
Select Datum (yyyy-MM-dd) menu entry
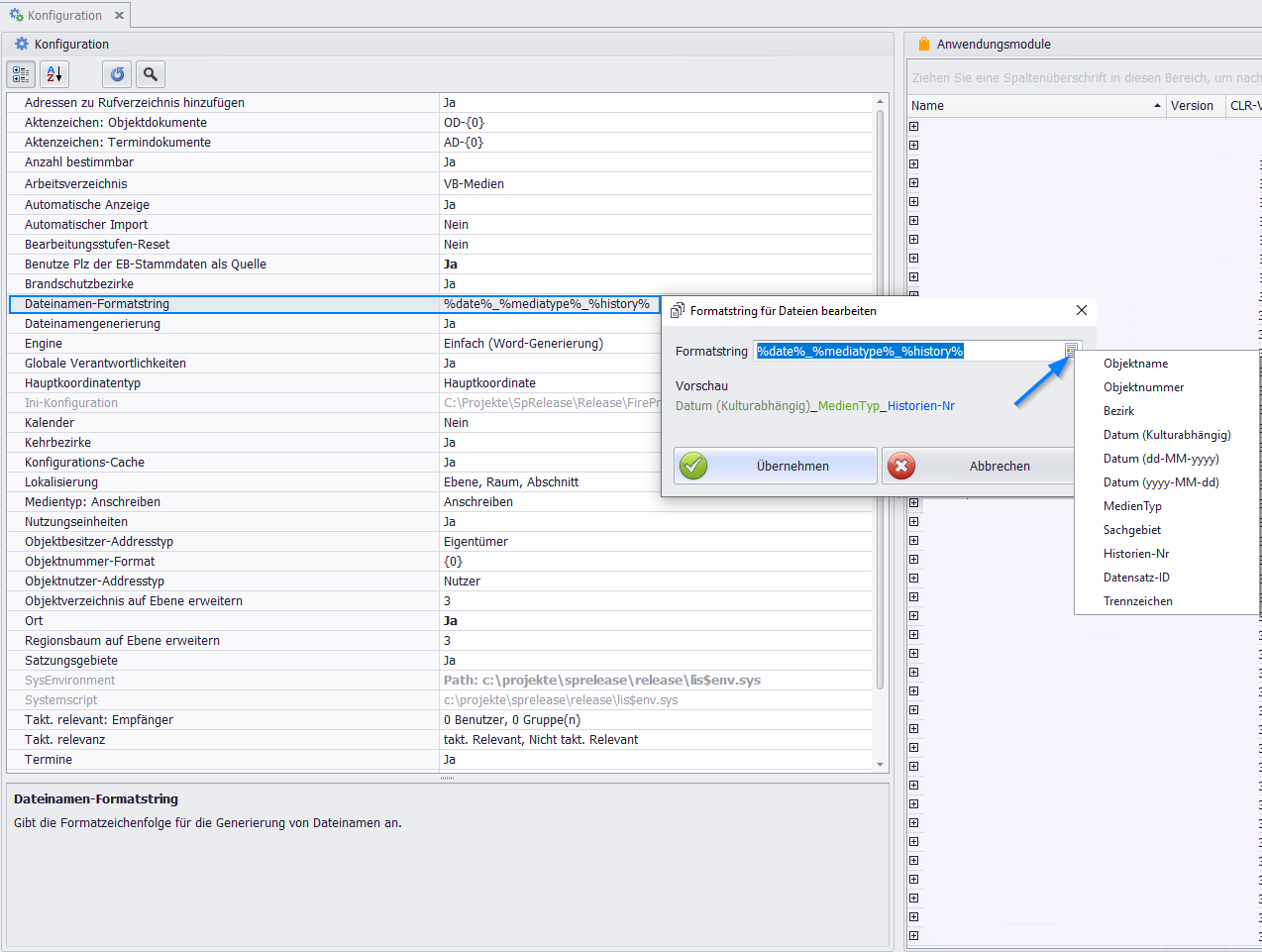point(1161,482)
